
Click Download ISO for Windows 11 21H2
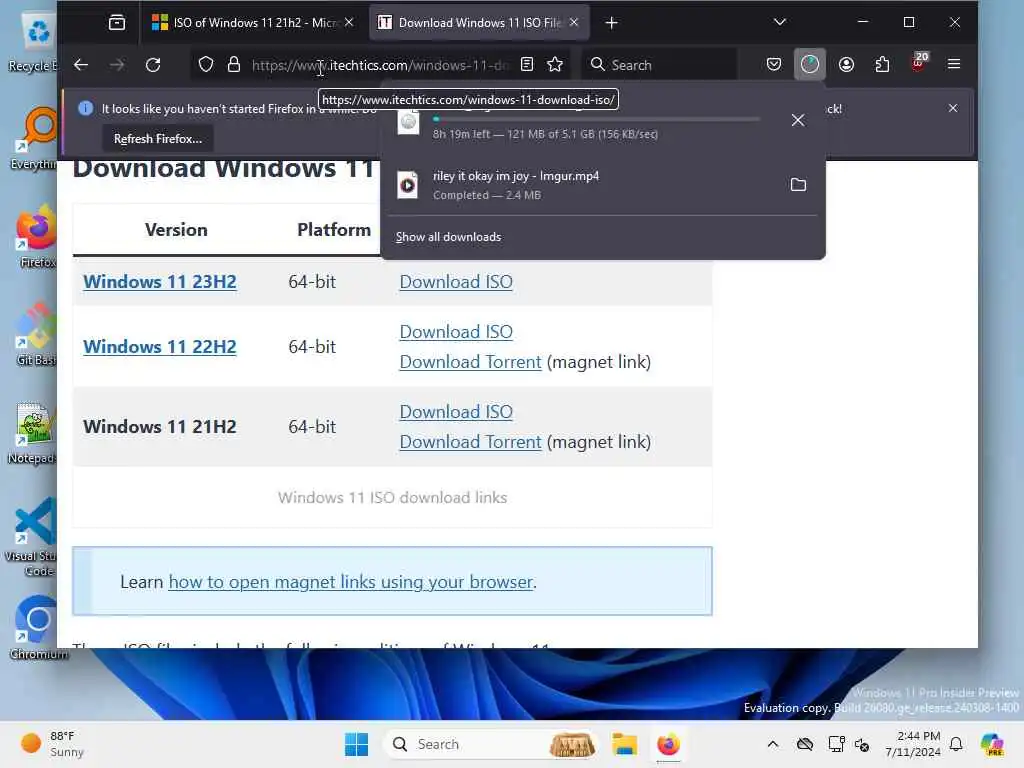pos(456,412)
